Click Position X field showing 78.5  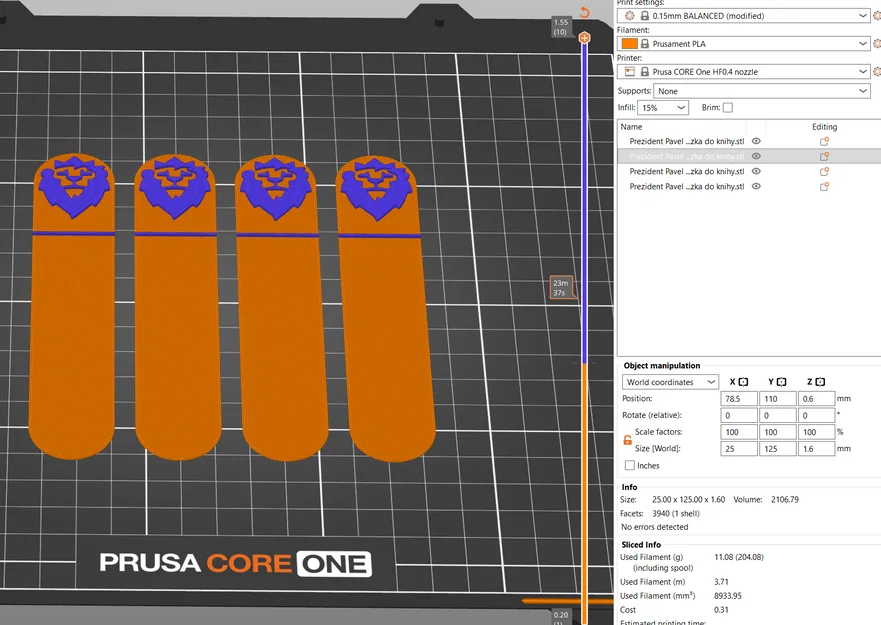click(739, 398)
